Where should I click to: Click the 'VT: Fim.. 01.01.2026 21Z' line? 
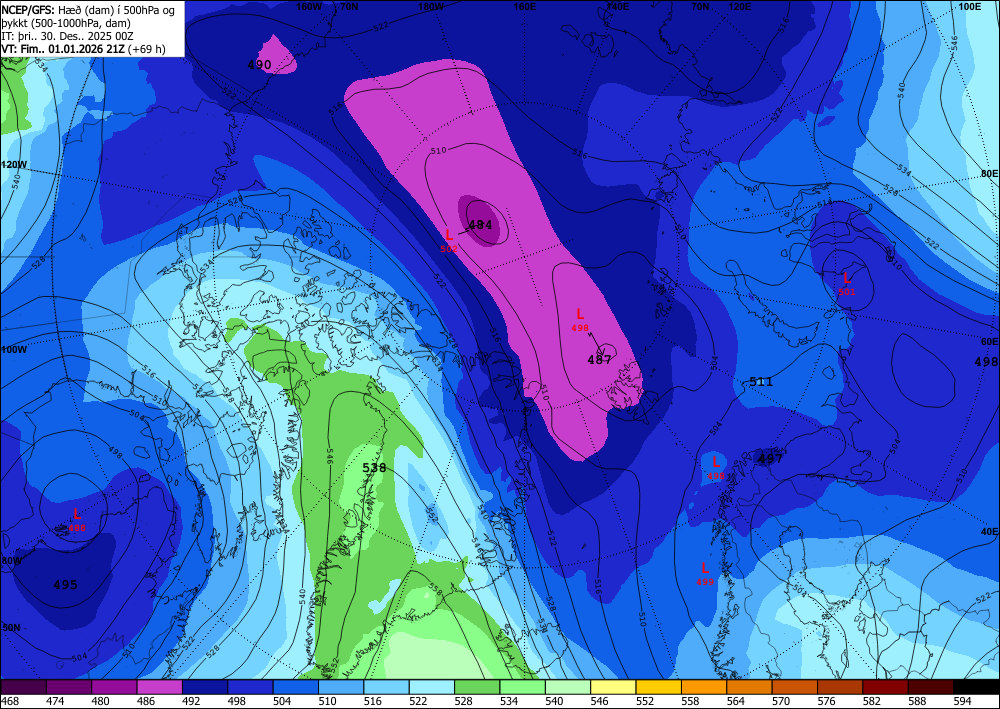pos(64,49)
